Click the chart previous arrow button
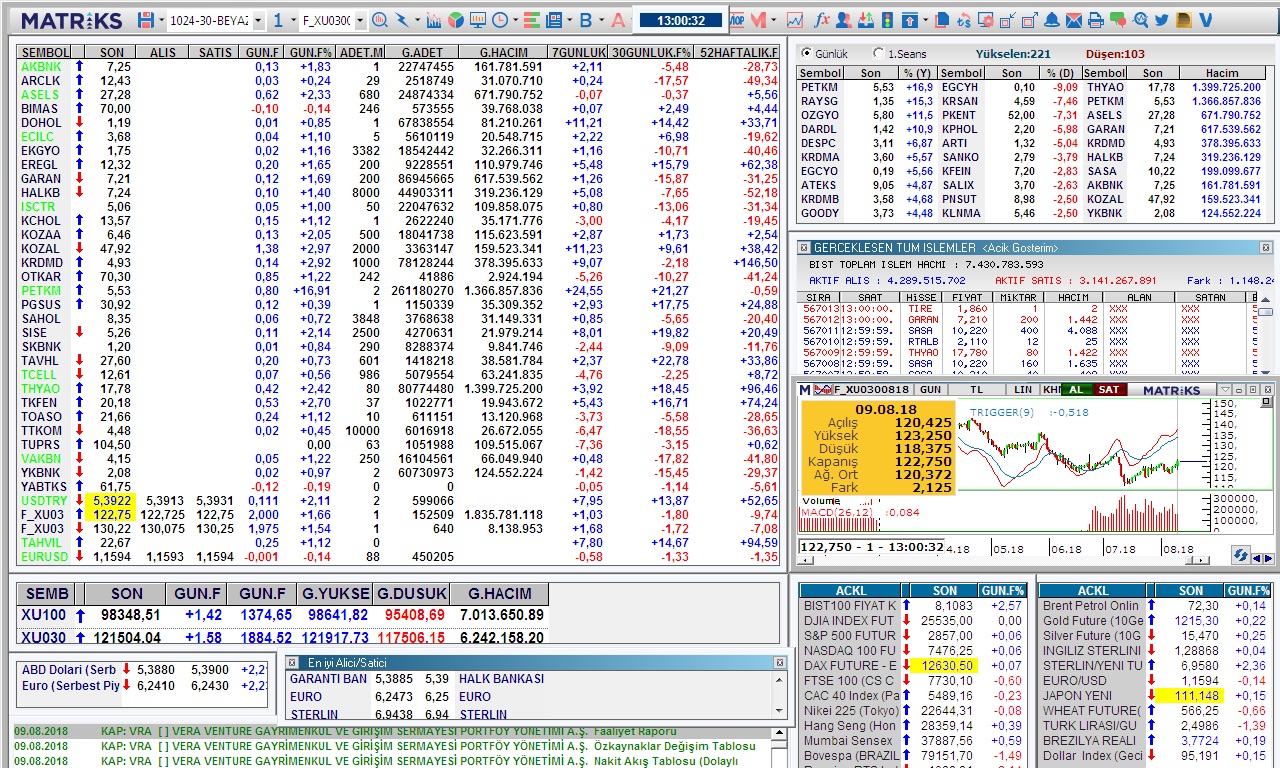Viewport: 1280px width, 768px height. point(1257,558)
